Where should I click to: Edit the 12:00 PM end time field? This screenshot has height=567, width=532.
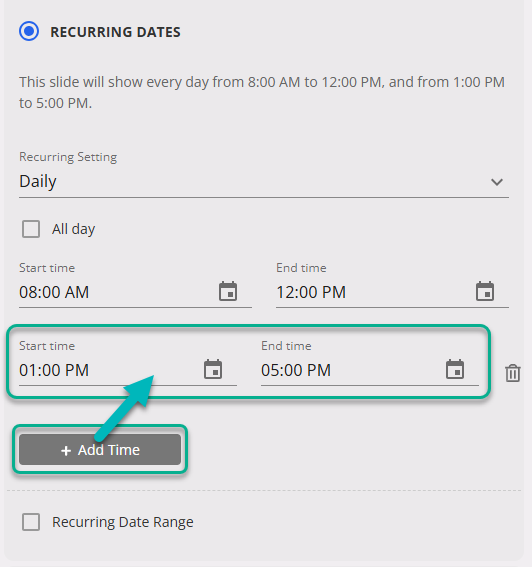[392, 292]
